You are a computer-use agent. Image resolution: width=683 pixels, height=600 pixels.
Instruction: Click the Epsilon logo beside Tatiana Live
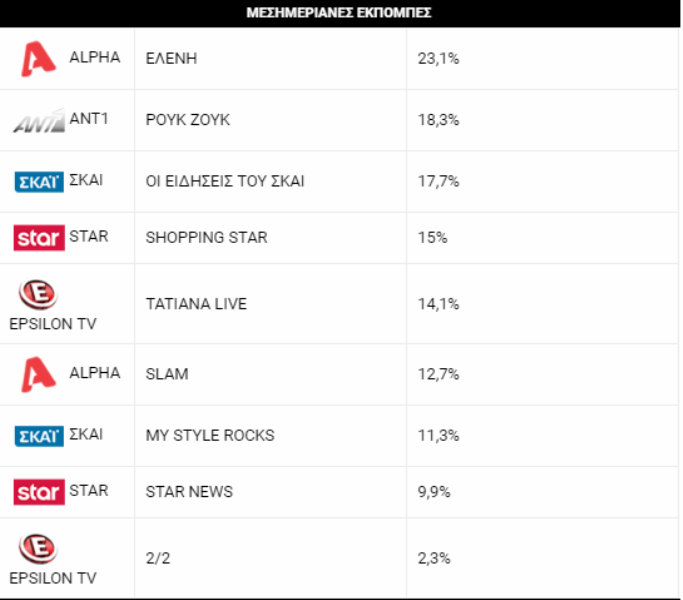tap(38, 295)
